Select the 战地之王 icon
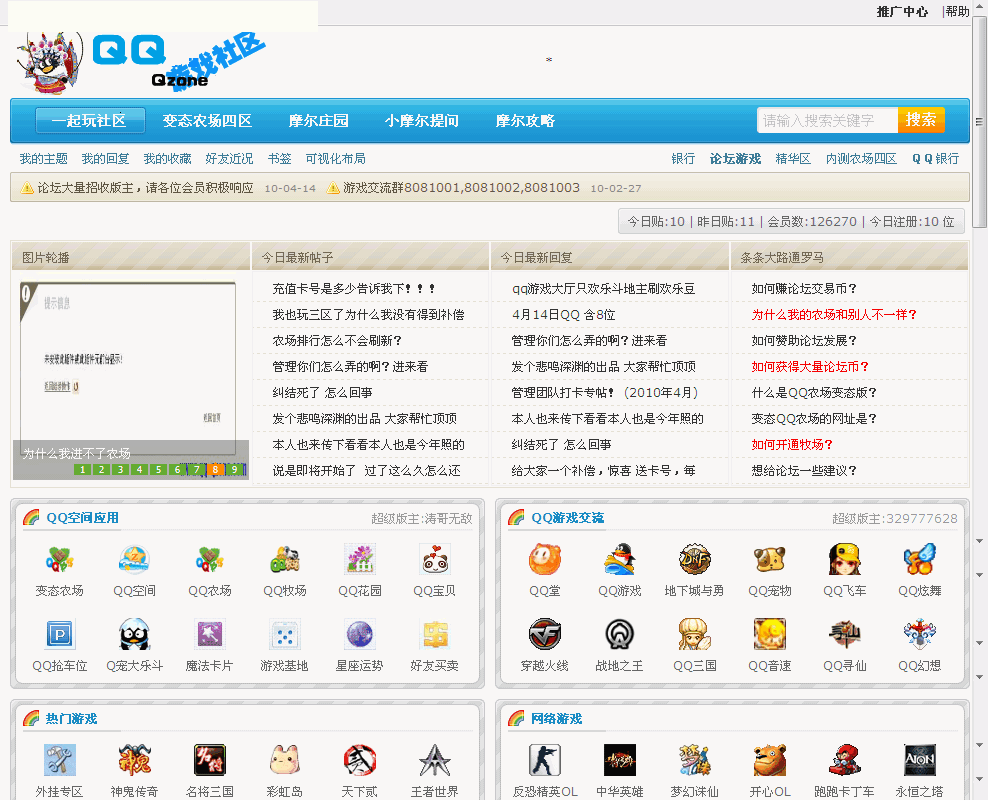Viewport: 988px width, 800px height. (x=619, y=634)
